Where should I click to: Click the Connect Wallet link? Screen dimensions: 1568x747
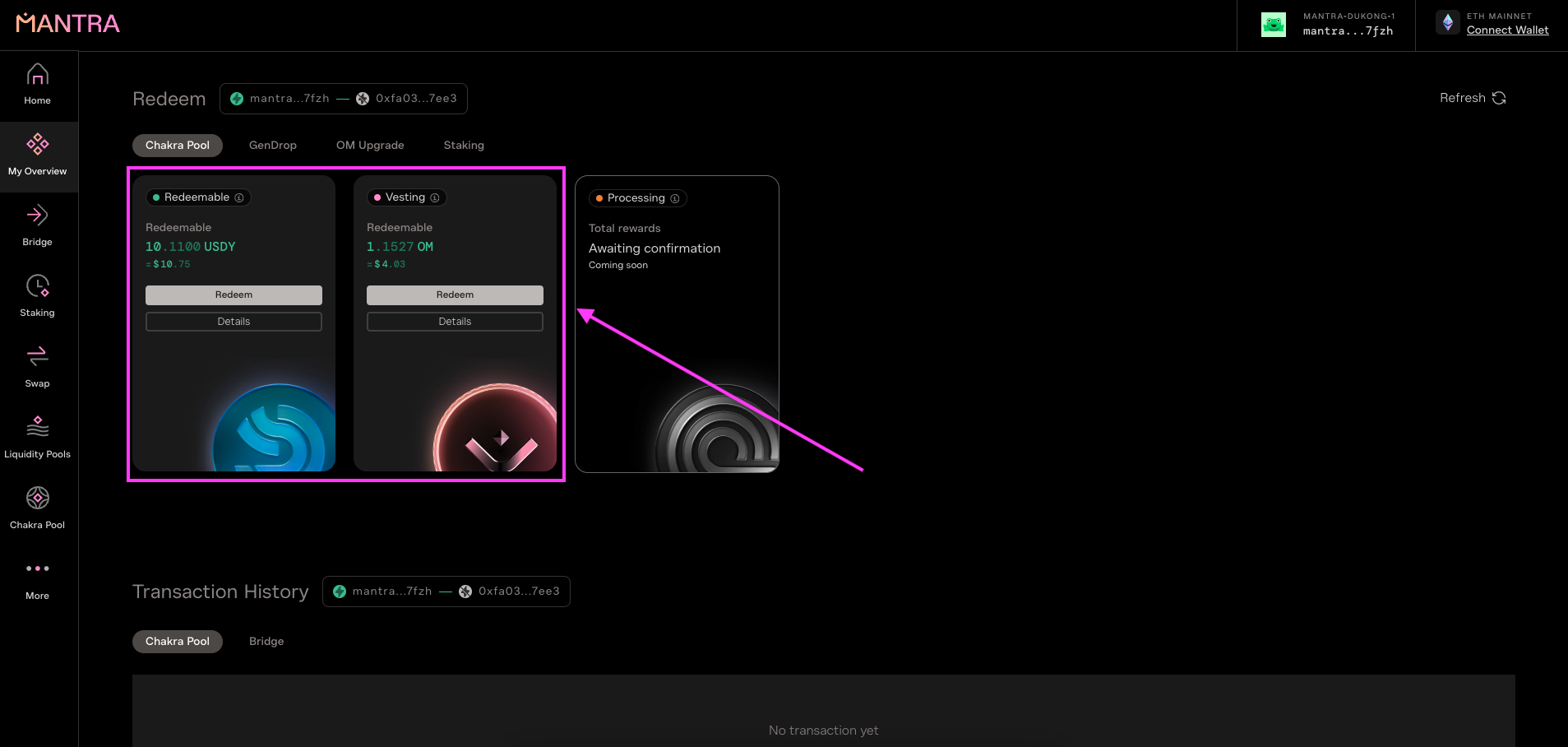1507,30
